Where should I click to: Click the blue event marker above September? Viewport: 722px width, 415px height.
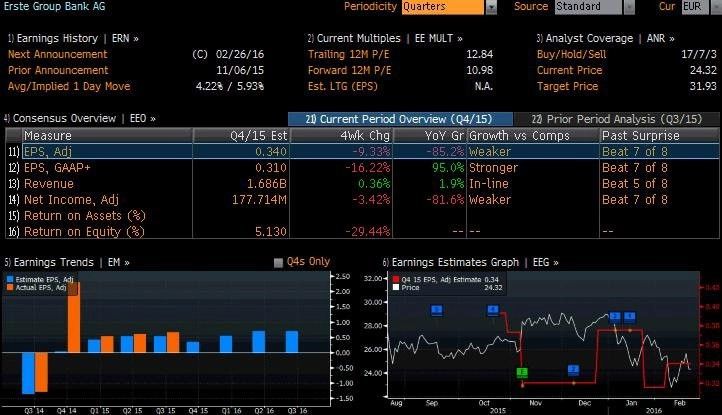437,310
